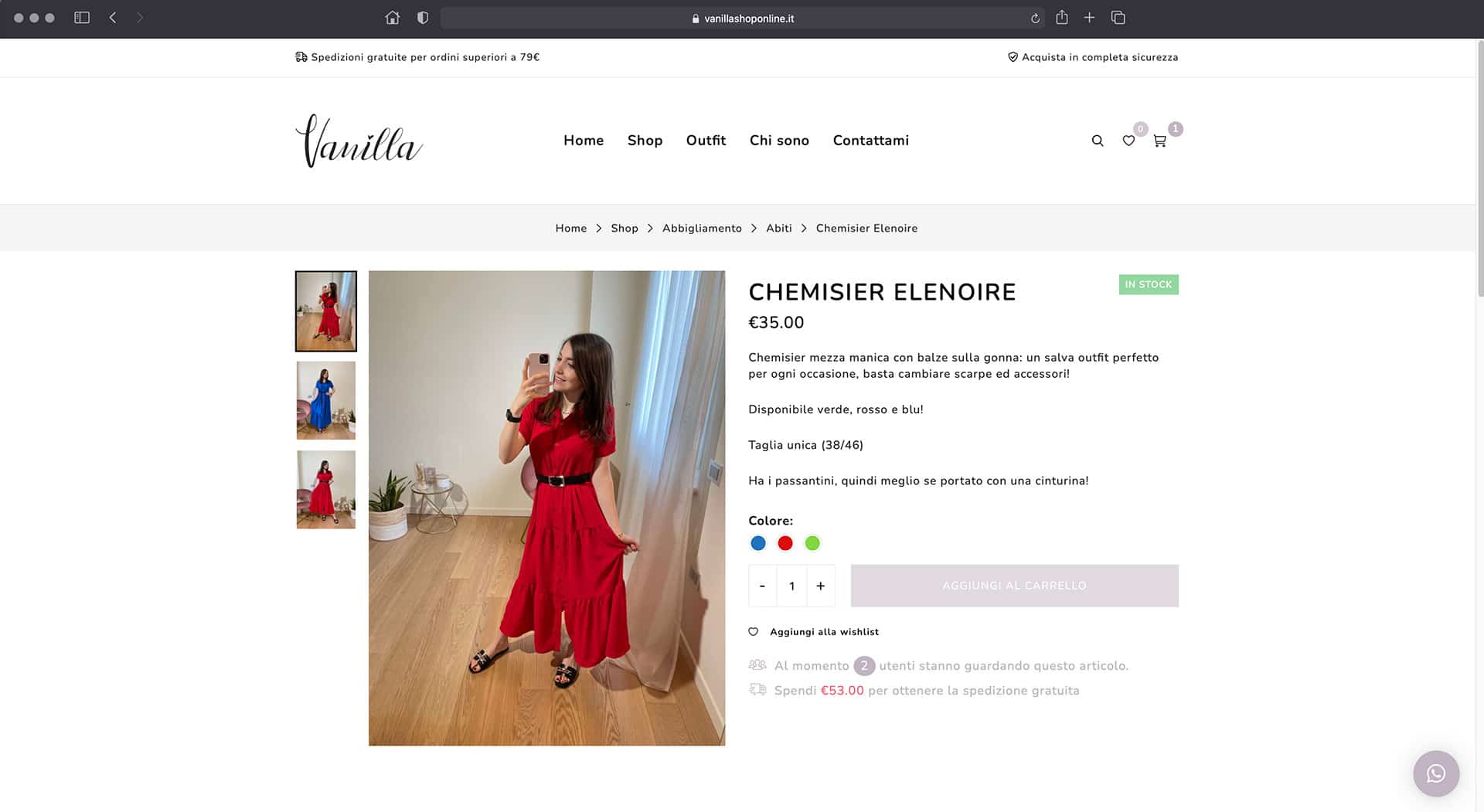Image resolution: width=1484 pixels, height=812 pixels.
Task: Choose the green color option
Action: coord(812,543)
